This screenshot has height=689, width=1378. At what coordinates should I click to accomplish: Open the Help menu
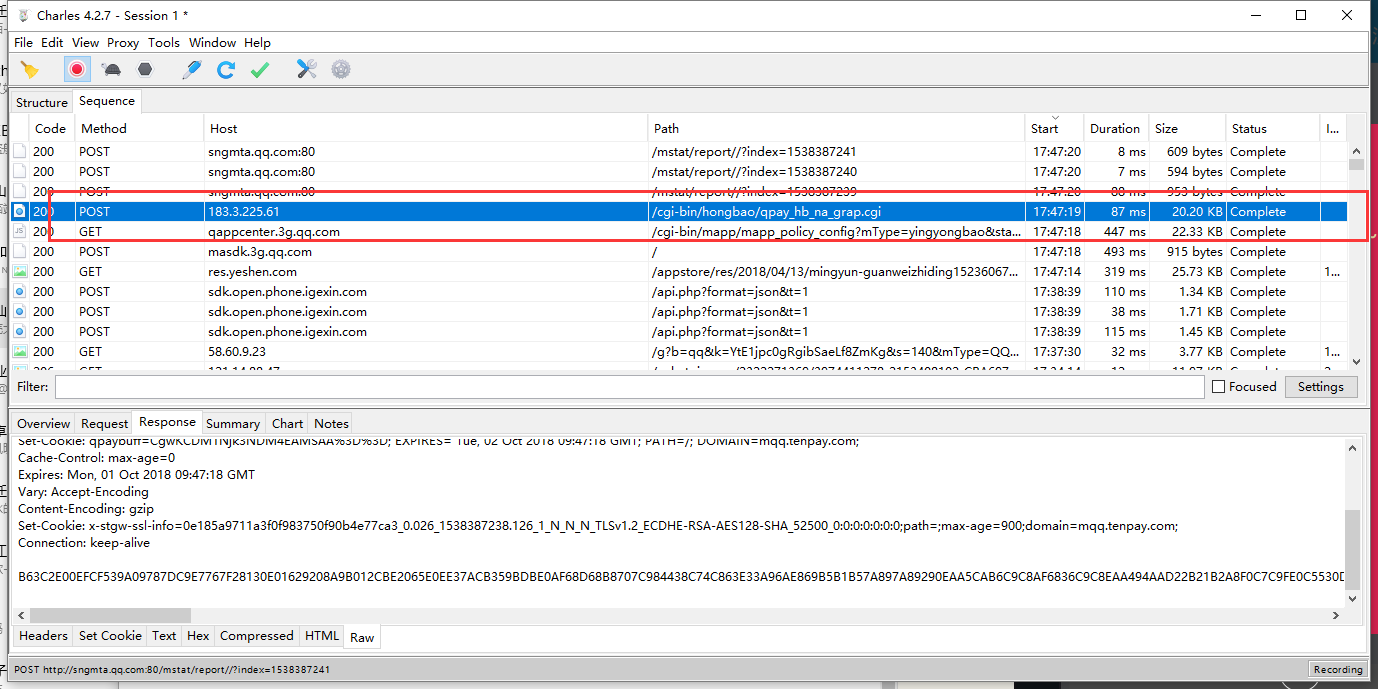click(x=257, y=43)
